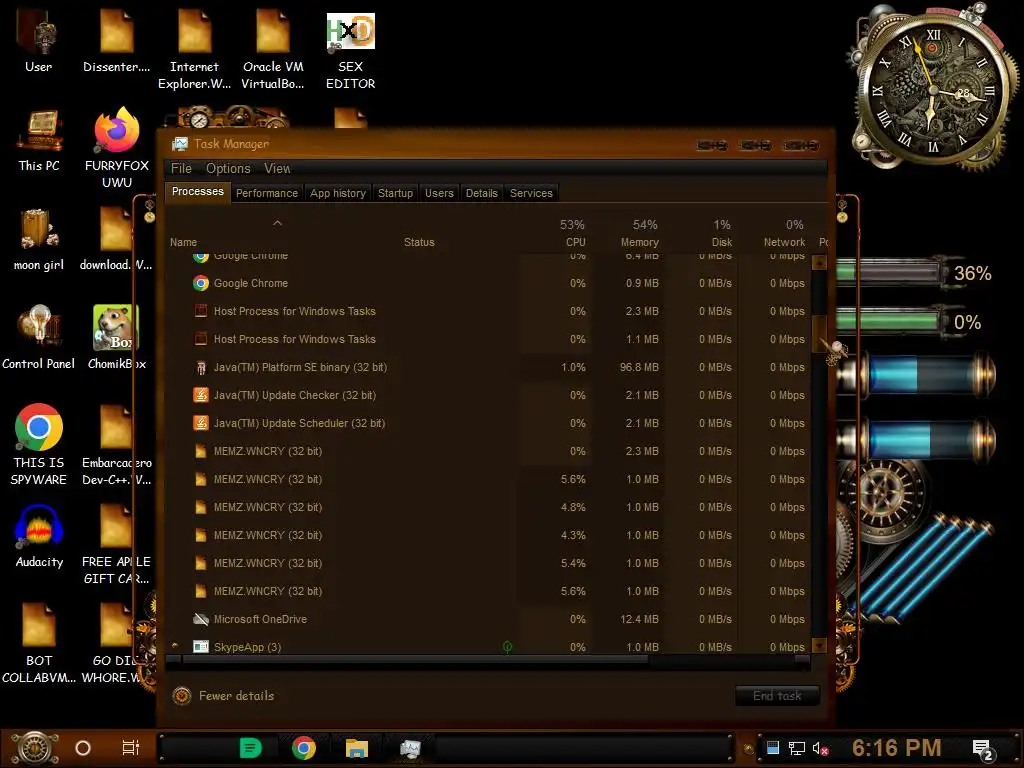Select the MEMZ.WNCRY row using 4.8% CPU

(487, 507)
